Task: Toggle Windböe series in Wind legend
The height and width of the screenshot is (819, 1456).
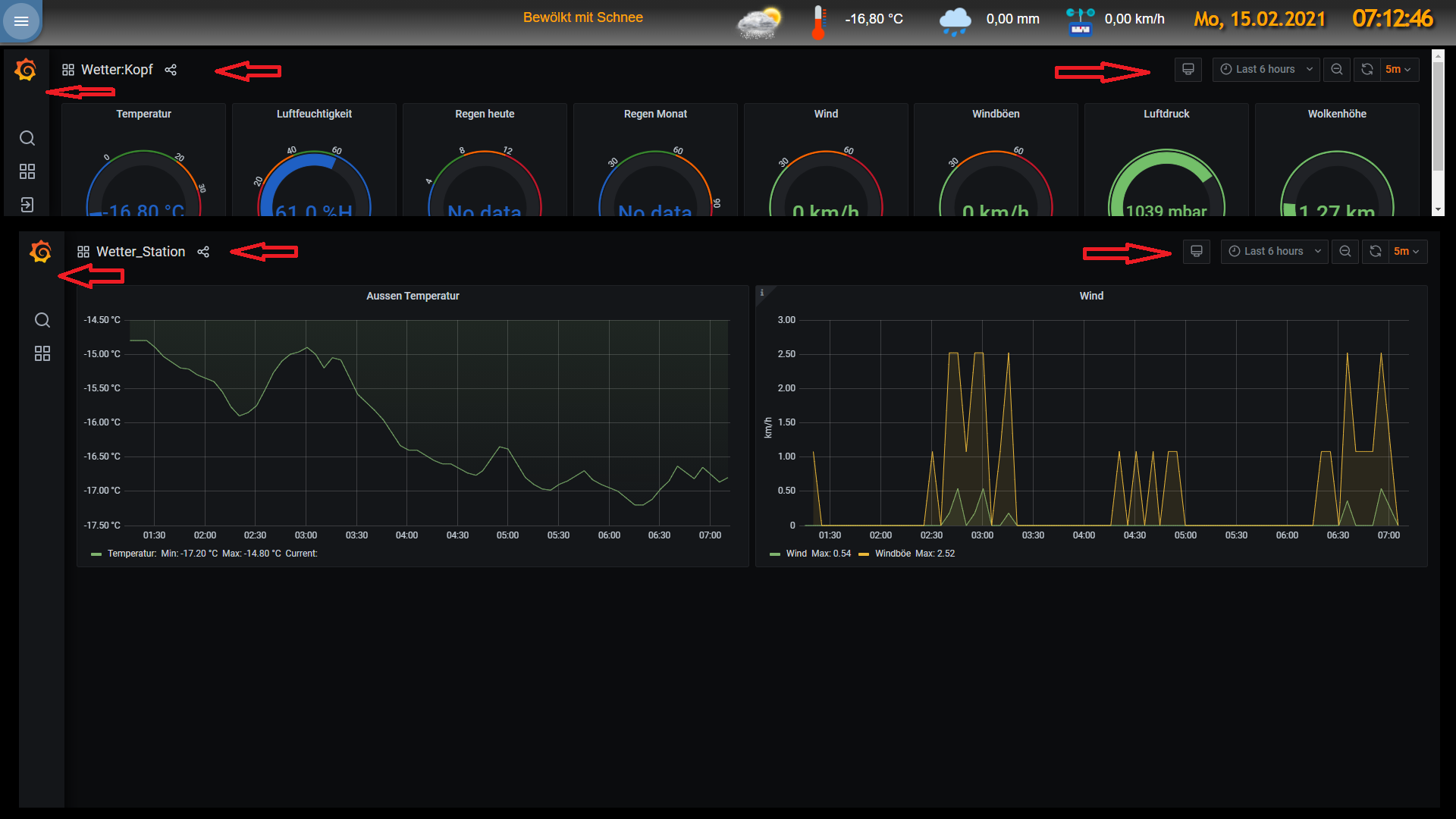Action: [x=893, y=554]
